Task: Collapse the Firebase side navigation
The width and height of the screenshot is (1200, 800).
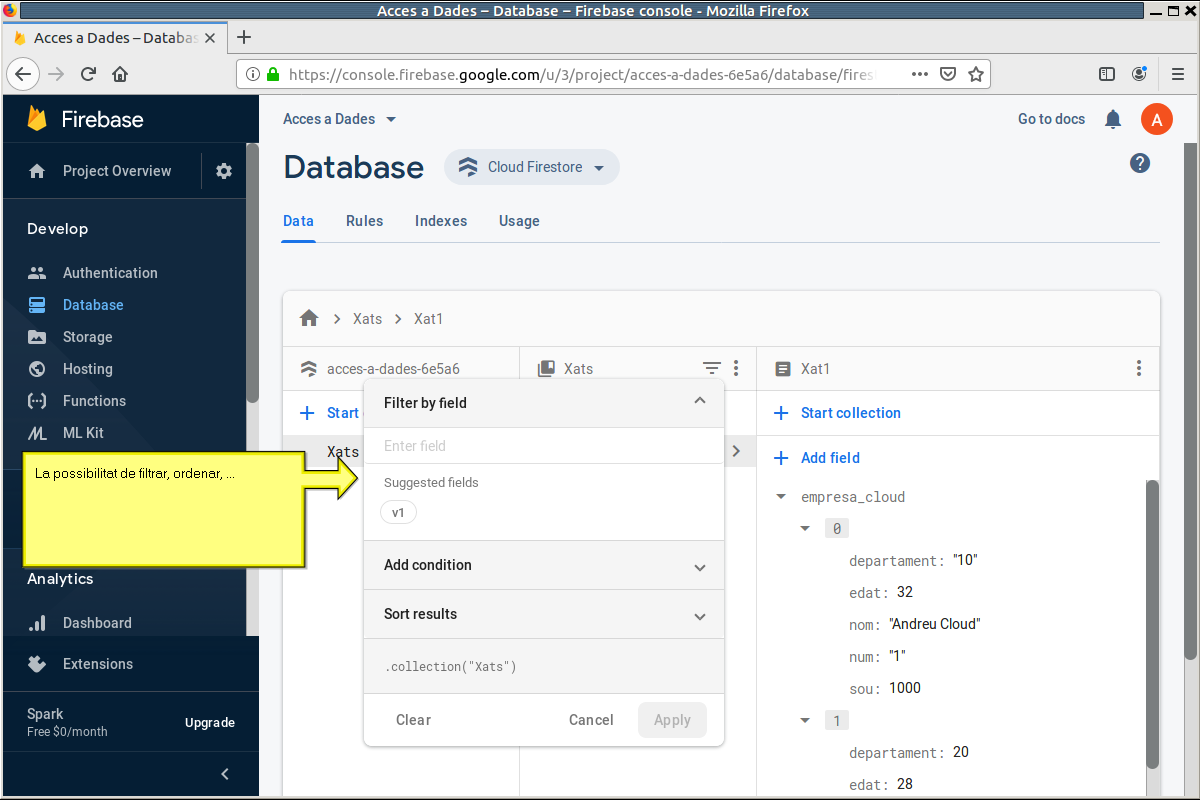Action: click(225, 774)
